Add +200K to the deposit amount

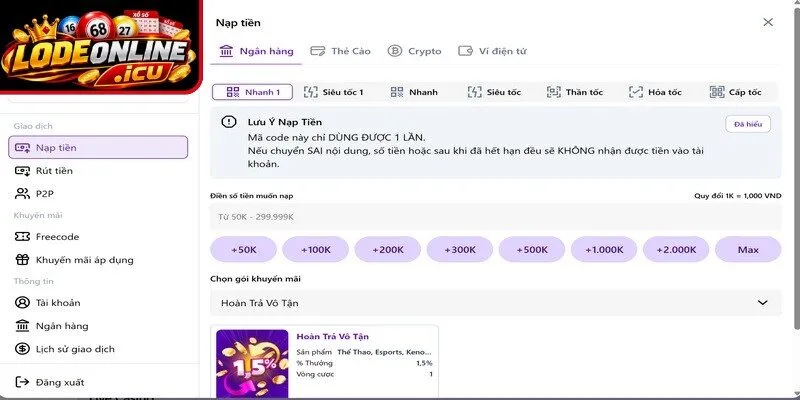tap(388, 249)
